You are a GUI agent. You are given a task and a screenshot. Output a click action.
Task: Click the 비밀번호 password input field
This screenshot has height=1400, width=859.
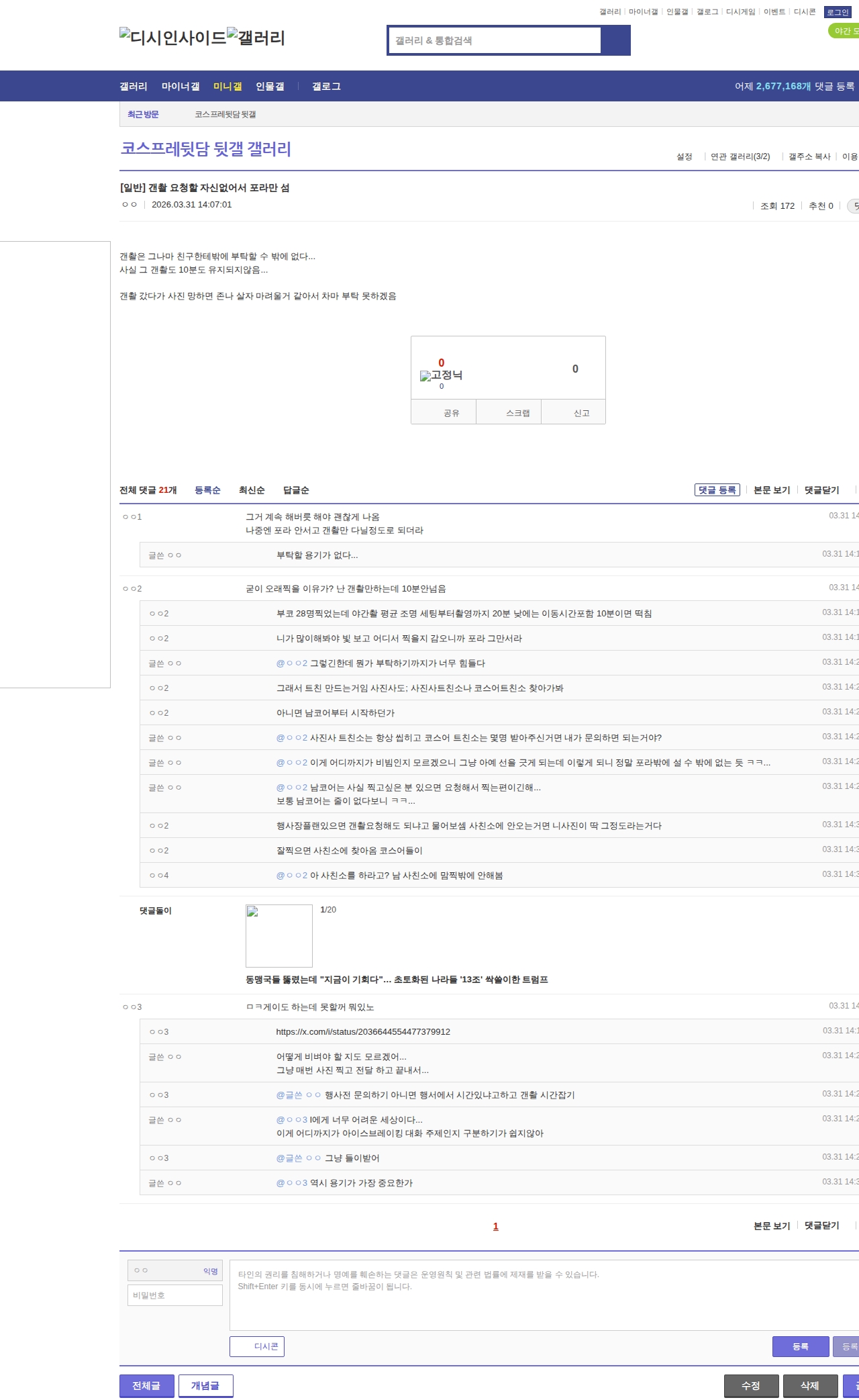tap(175, 1295)
